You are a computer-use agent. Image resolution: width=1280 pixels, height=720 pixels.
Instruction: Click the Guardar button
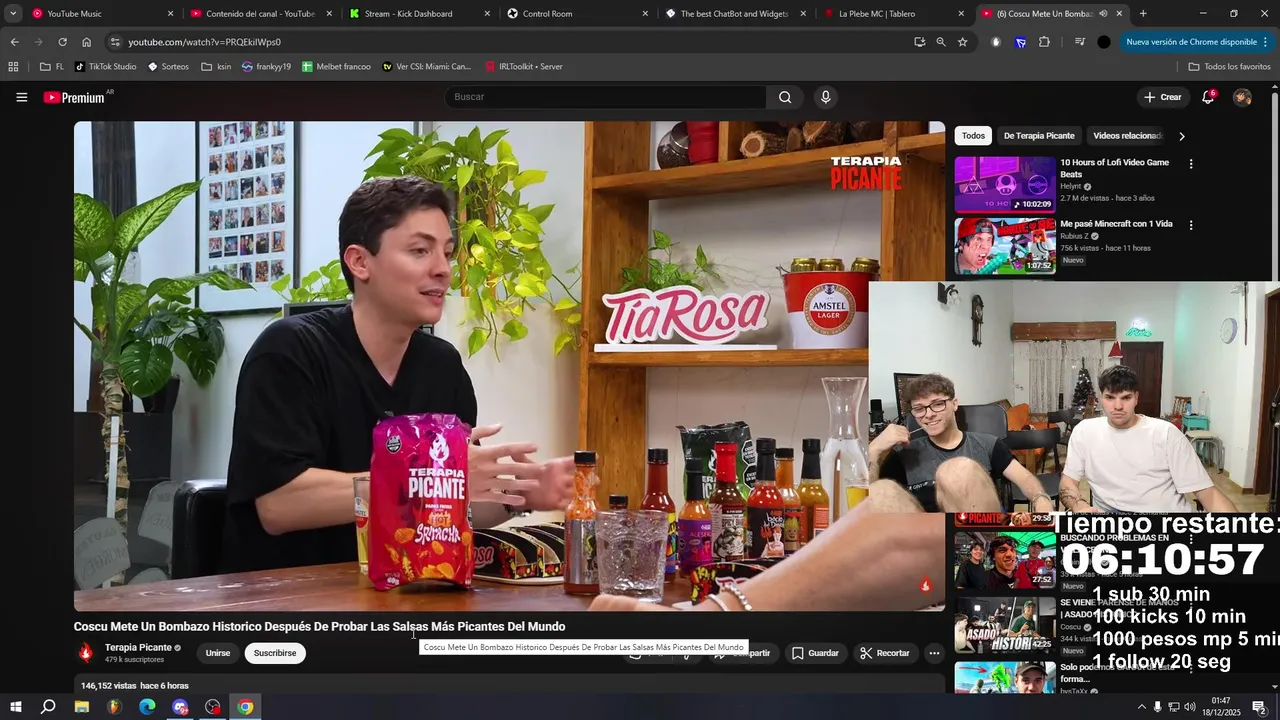[815, 653]
